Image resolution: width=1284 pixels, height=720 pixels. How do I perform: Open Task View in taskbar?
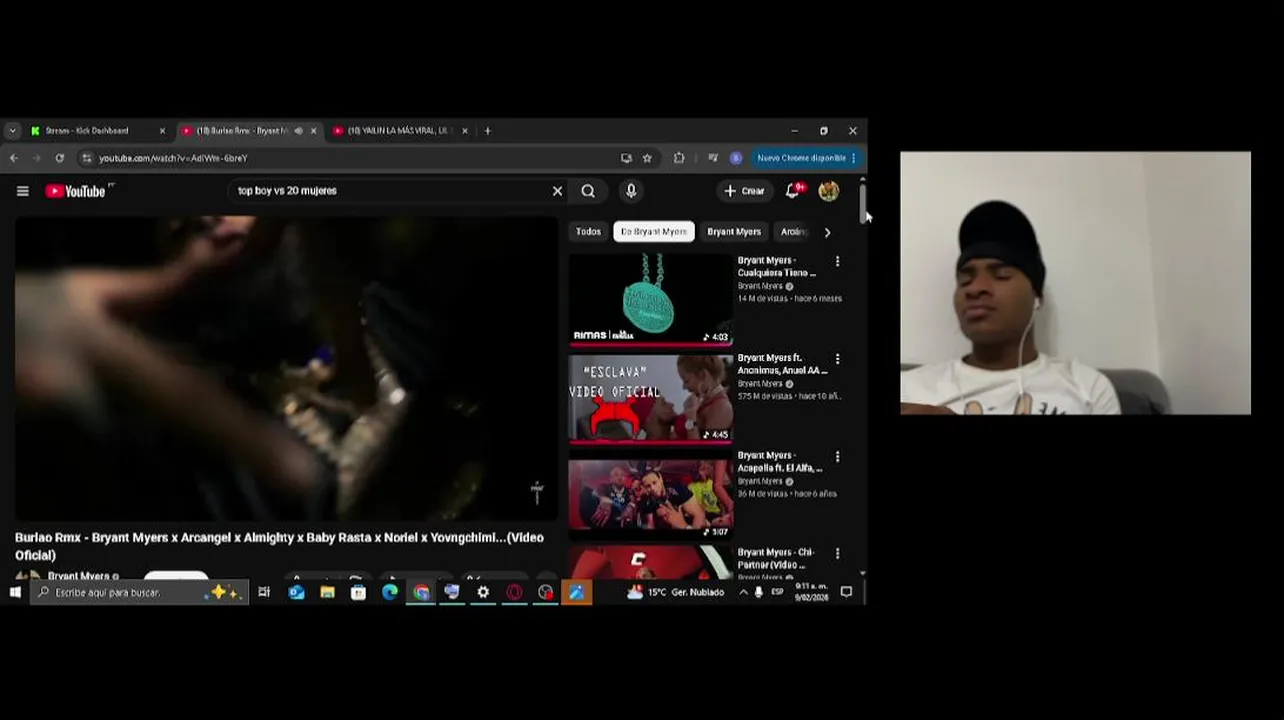point(264,592)
